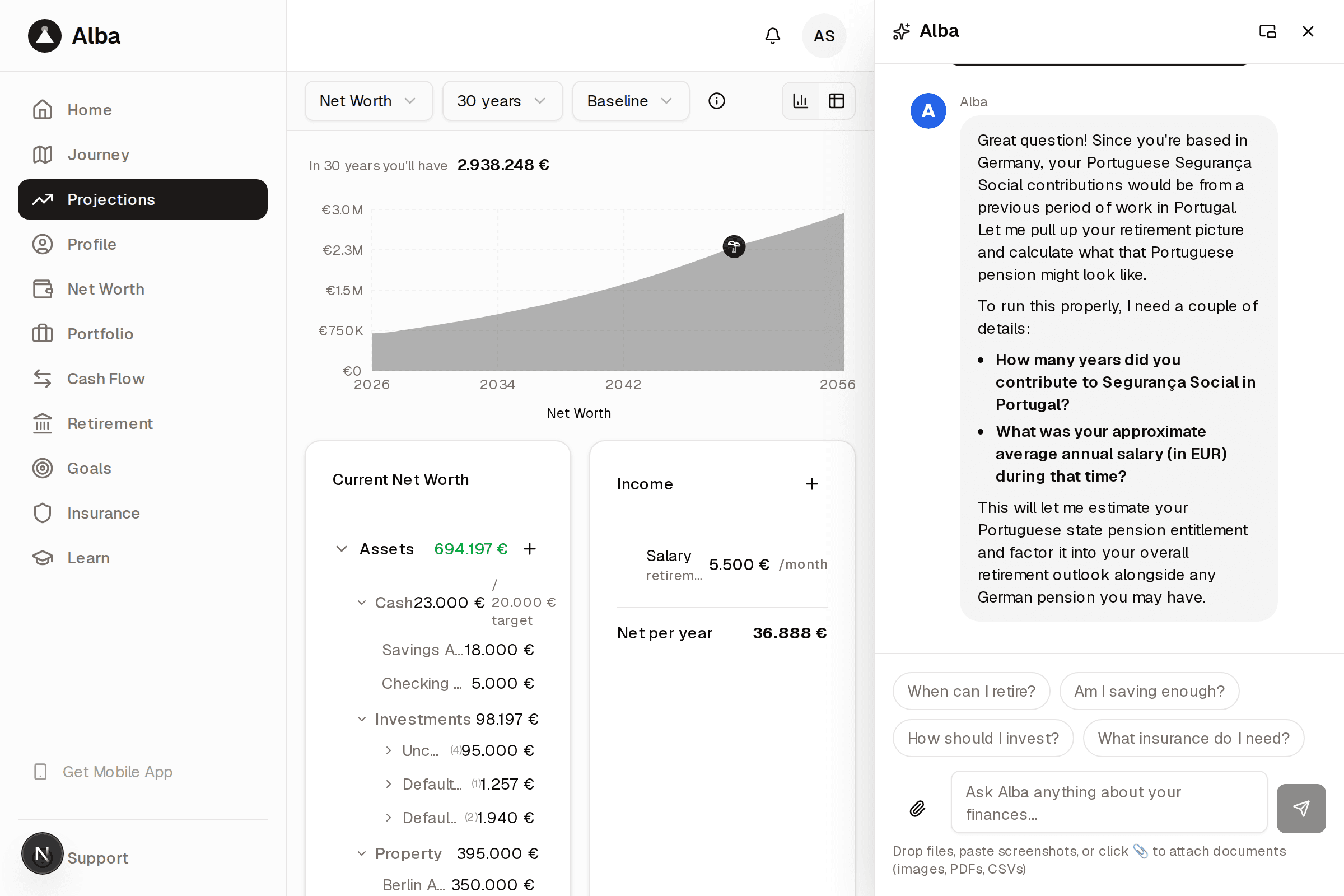
Task: Select 'How should I invest?' suggestion
Action: [x=983, y=738]
